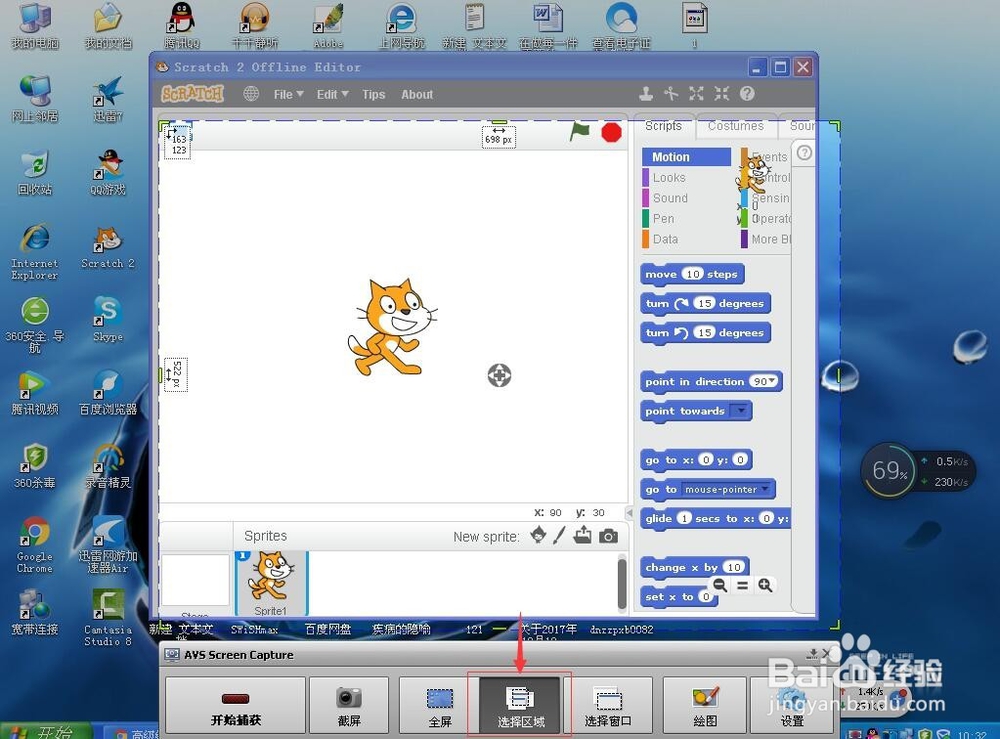Open Google Chrome desktop shortcut
Screen dimensions: 1000x739
34,545
